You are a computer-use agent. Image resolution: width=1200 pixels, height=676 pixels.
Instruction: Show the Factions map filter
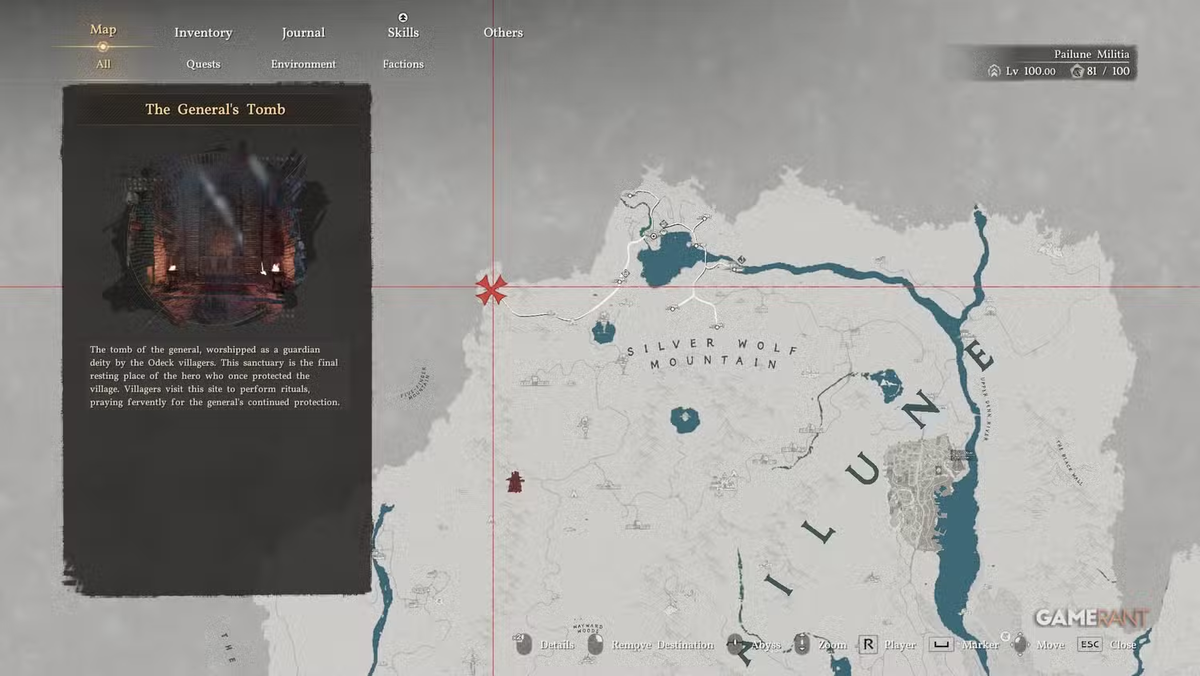point(403,64)
